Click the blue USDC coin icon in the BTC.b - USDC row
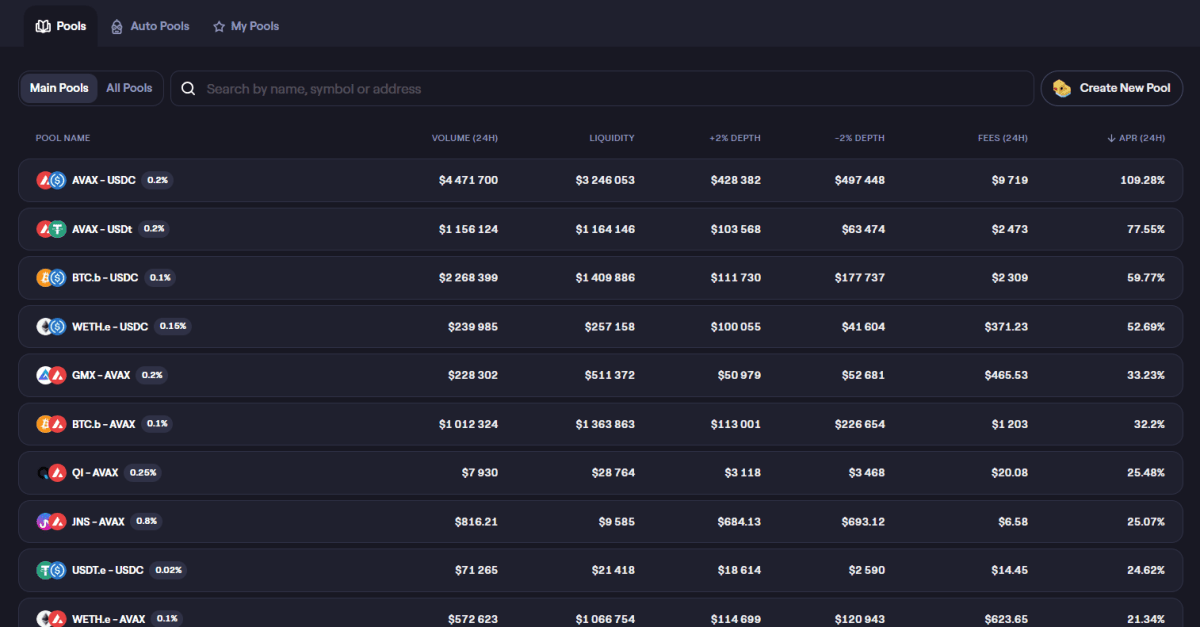The height and width of the screenshot is (627, 1200). pos(58,278)
